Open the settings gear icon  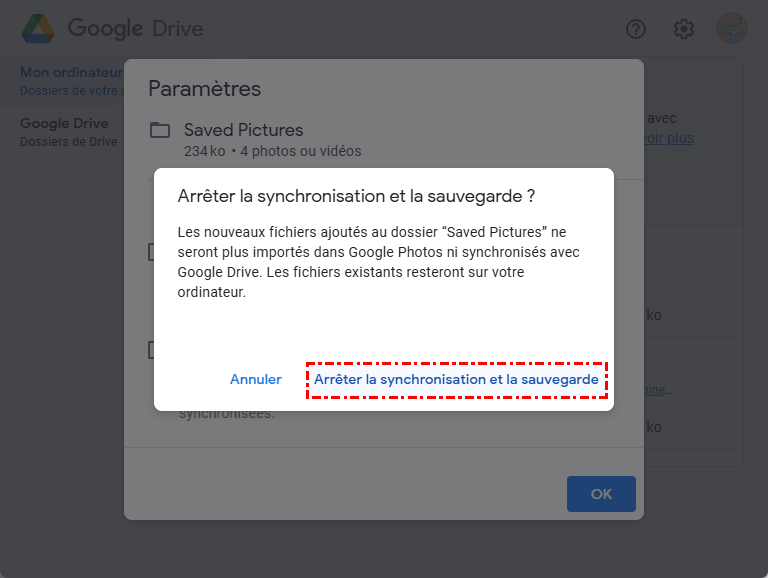pos(684,29)
